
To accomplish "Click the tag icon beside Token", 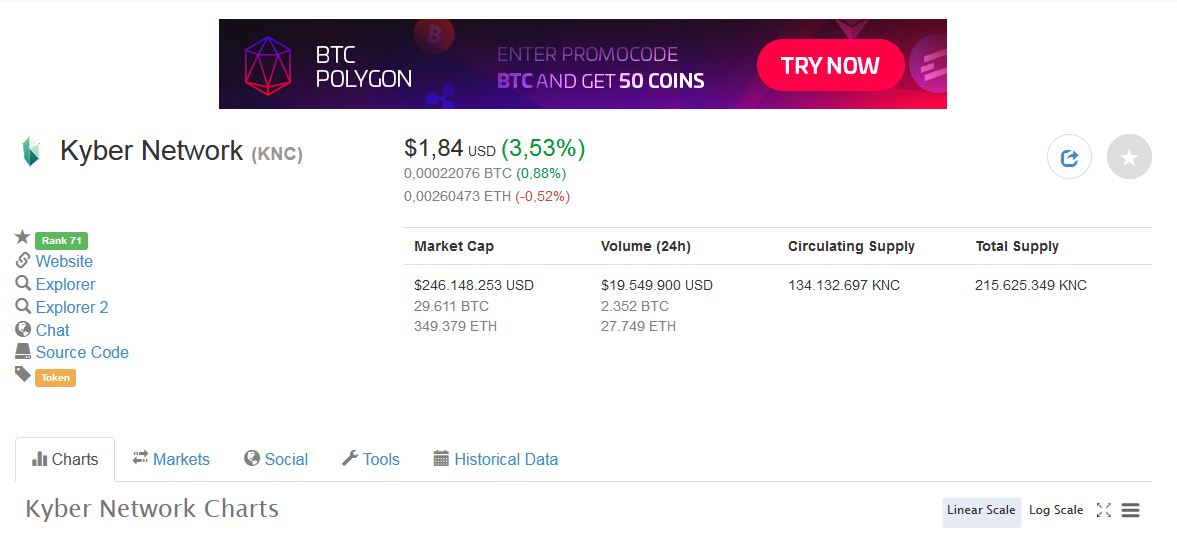I will click(x=23, y=375).
